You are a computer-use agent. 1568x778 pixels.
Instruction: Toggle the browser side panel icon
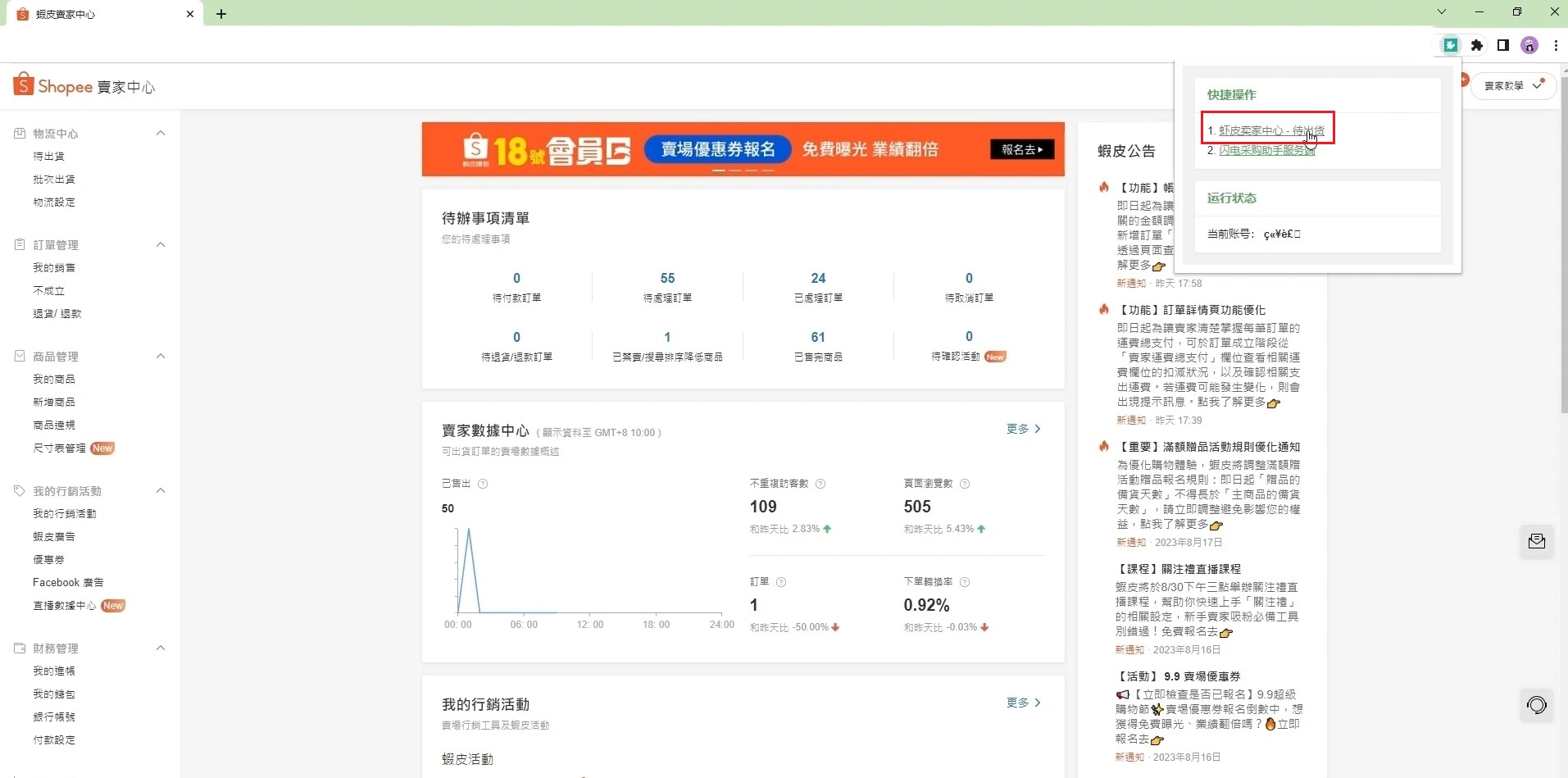point(1503,45)
